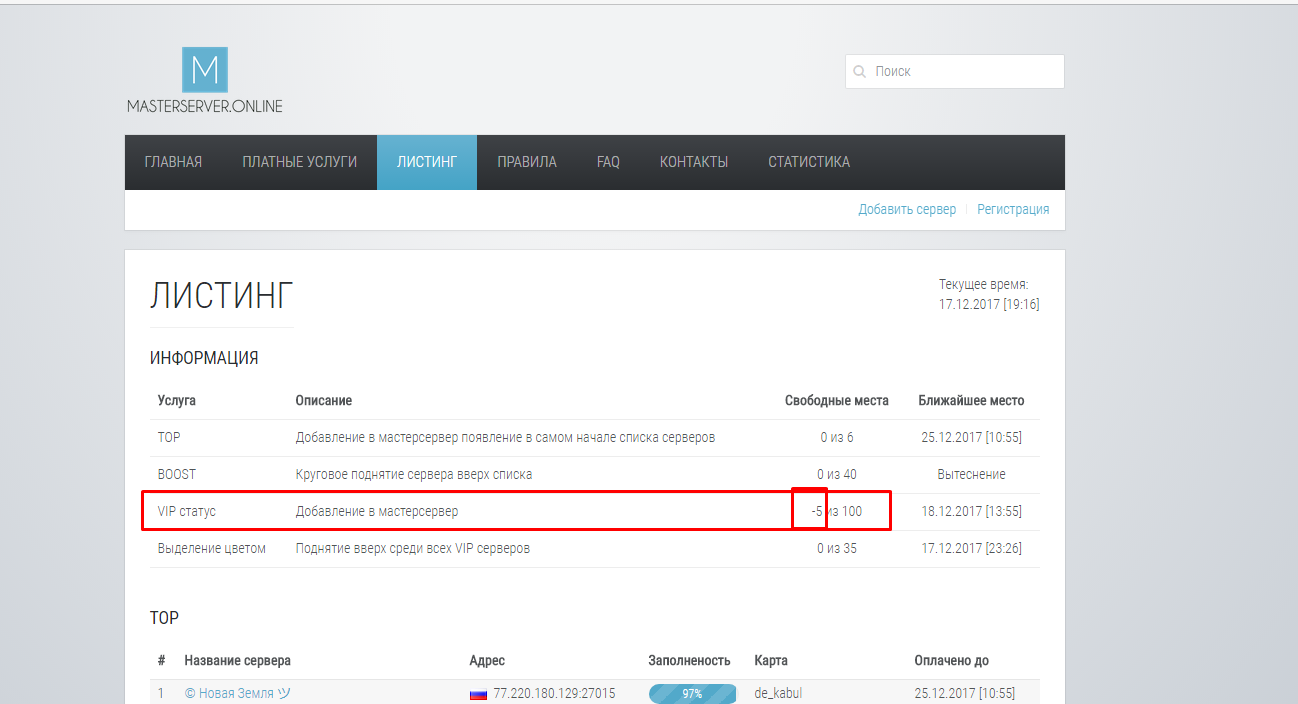Viewport: 1298px width, 704px height.
Task: Click the MasterServer.Online logo
Action: click(x=204, y=80)
